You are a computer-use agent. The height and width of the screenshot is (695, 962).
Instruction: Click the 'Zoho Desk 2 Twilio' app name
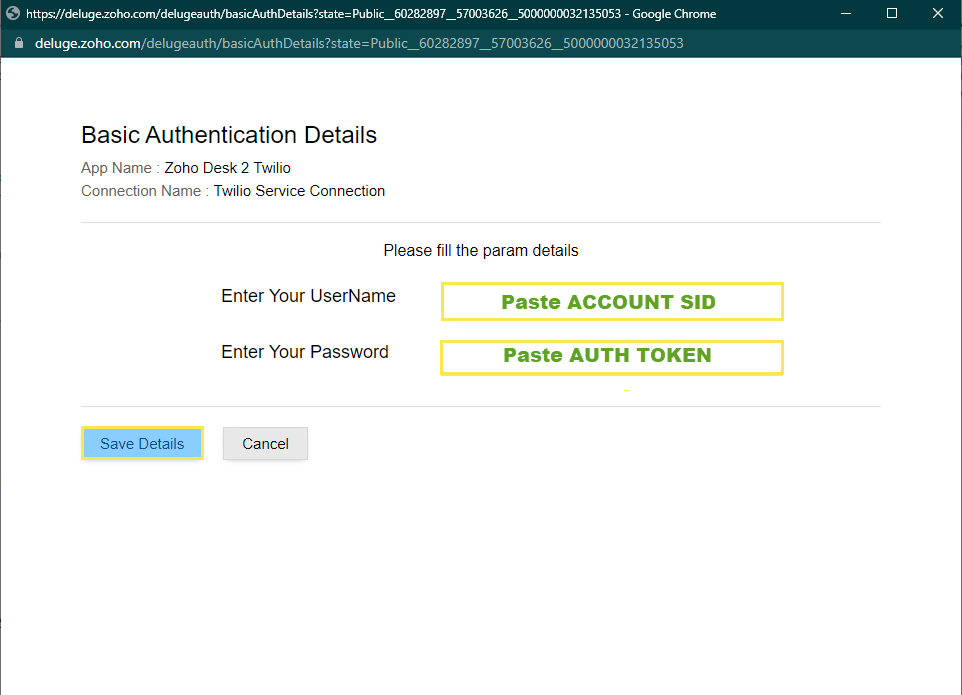[x=228, y=168]
